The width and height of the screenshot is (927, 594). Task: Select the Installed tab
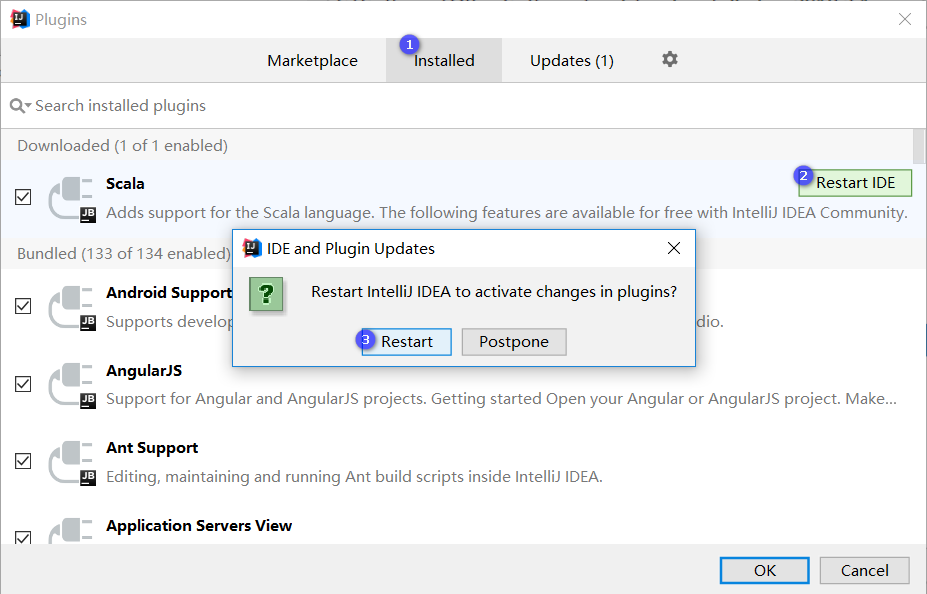(444, 61)
